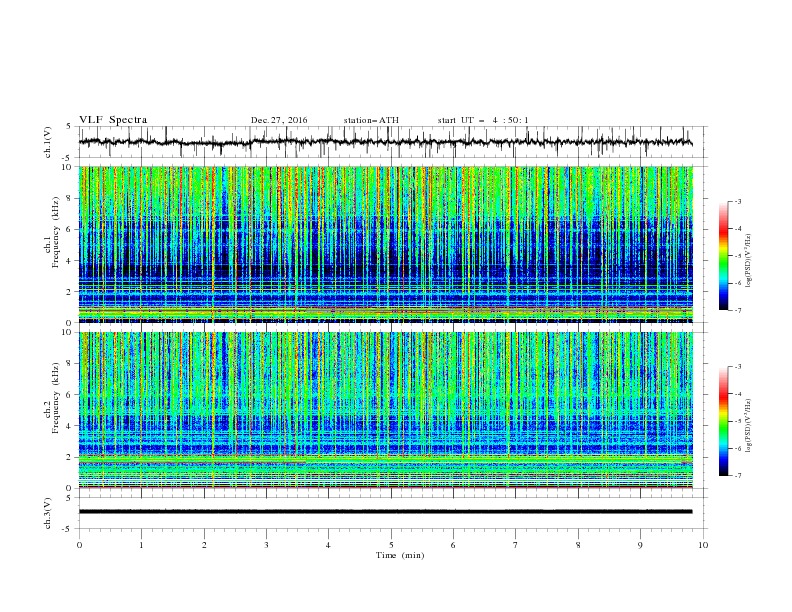Click the "-7" tick on ch.2 colorbar
This screenshot has height=612, width=792.
(x=738, y=476)
